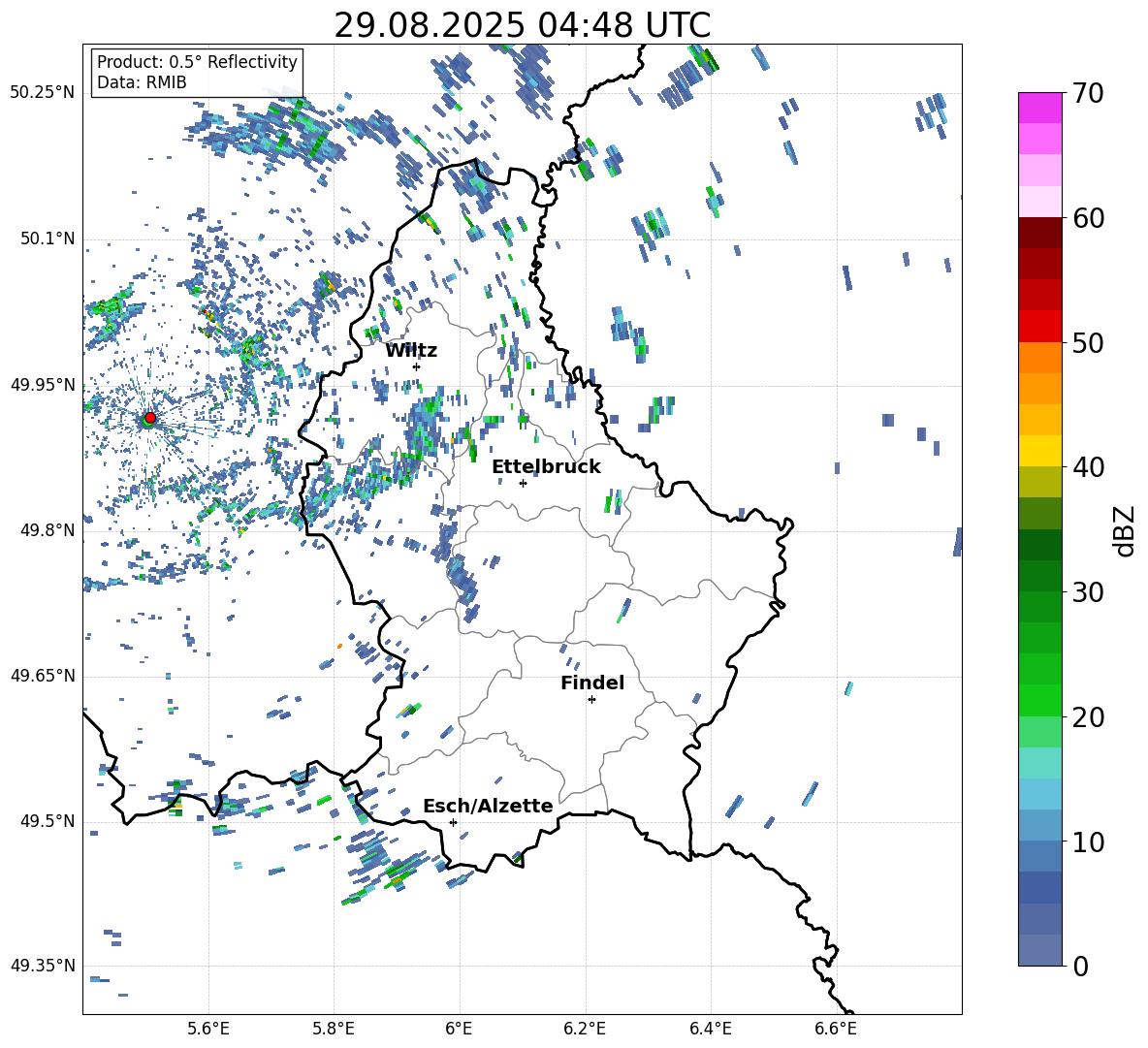Click the 5.6°E longitude label
Screen dimensions: 1148x1048
(x=208, y=1029)
